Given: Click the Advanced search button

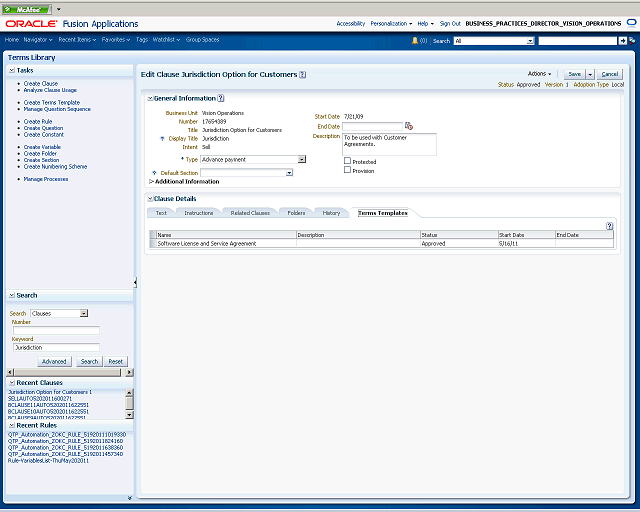Looking at the screenshot, I should (54, 361).
